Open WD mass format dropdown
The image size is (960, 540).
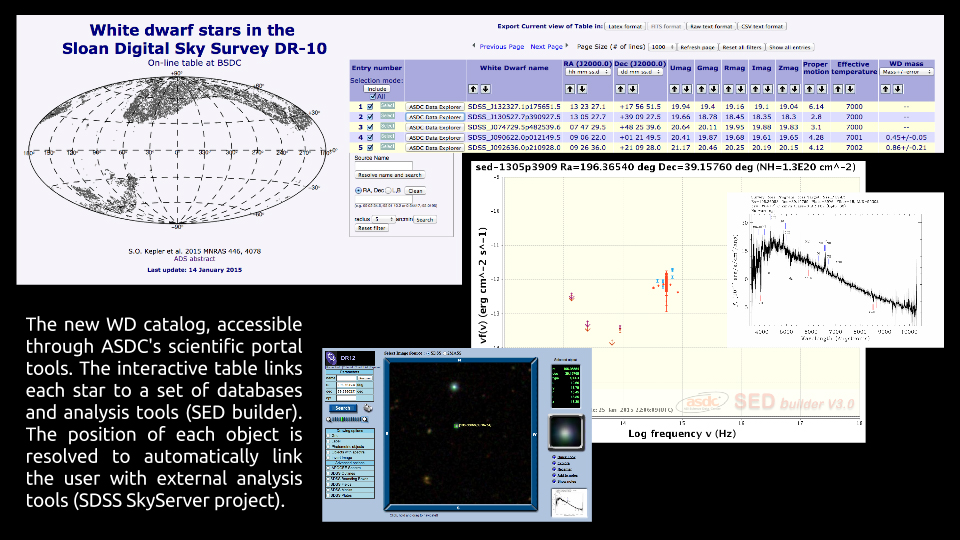(907, 72)
